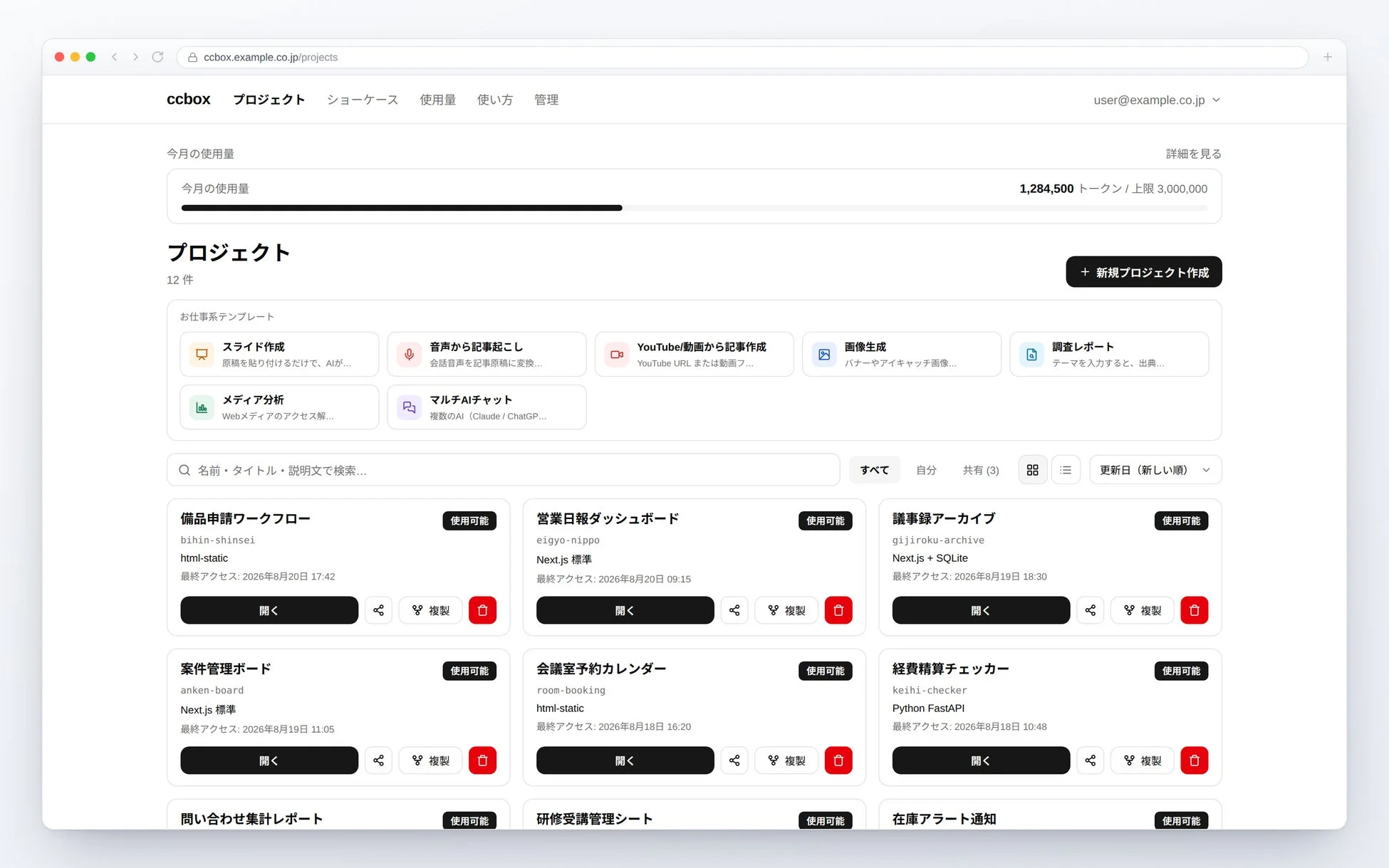Click the 問い合わせ集計レポート card title
Viewport: 1389px width, 868px height.
[251, 819]
